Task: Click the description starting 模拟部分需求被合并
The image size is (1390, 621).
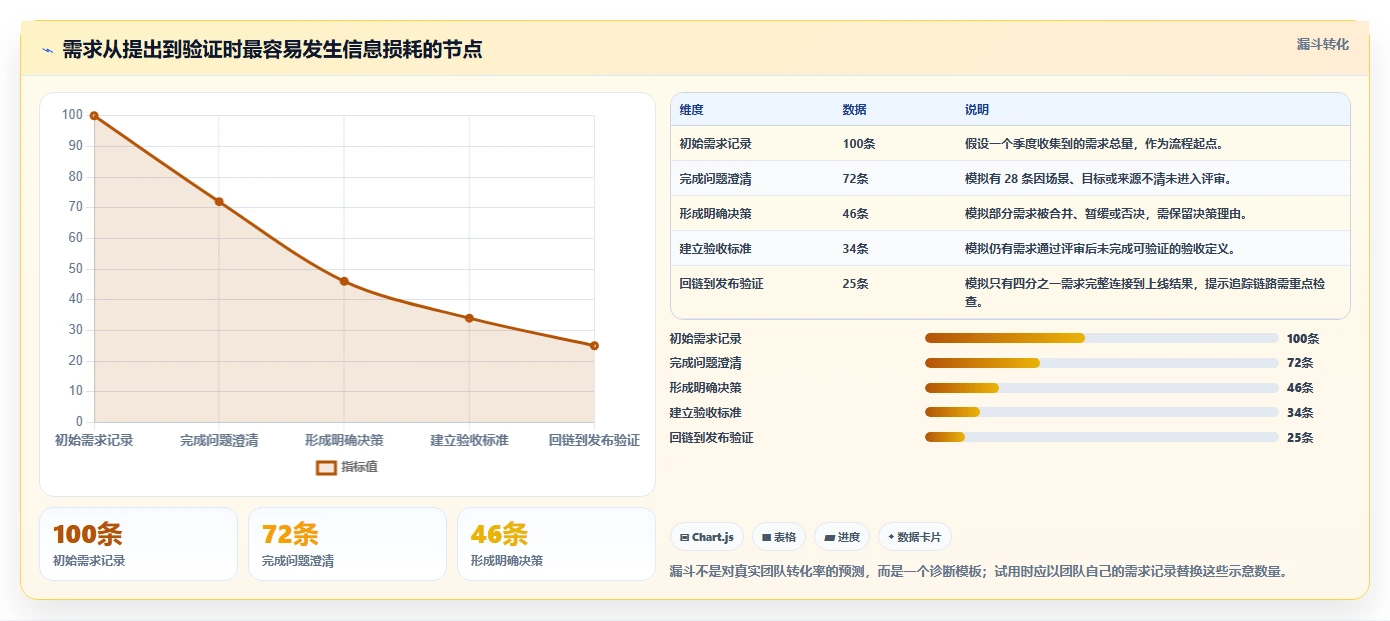Action: pyautogui.click(x=1106, y=214)
